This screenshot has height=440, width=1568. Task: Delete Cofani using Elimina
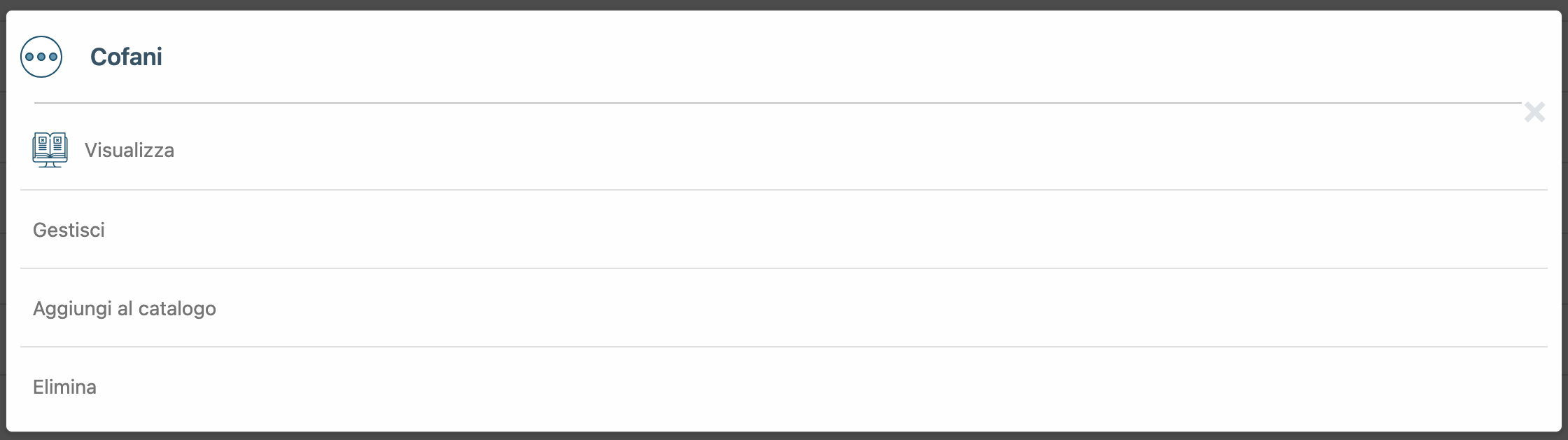(x=64, y=387)
